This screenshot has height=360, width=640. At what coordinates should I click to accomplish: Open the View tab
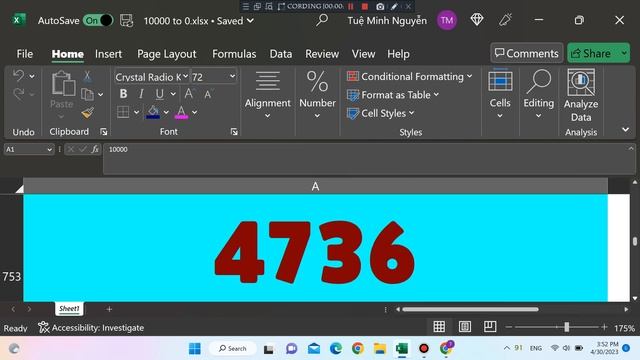[363, 54]
